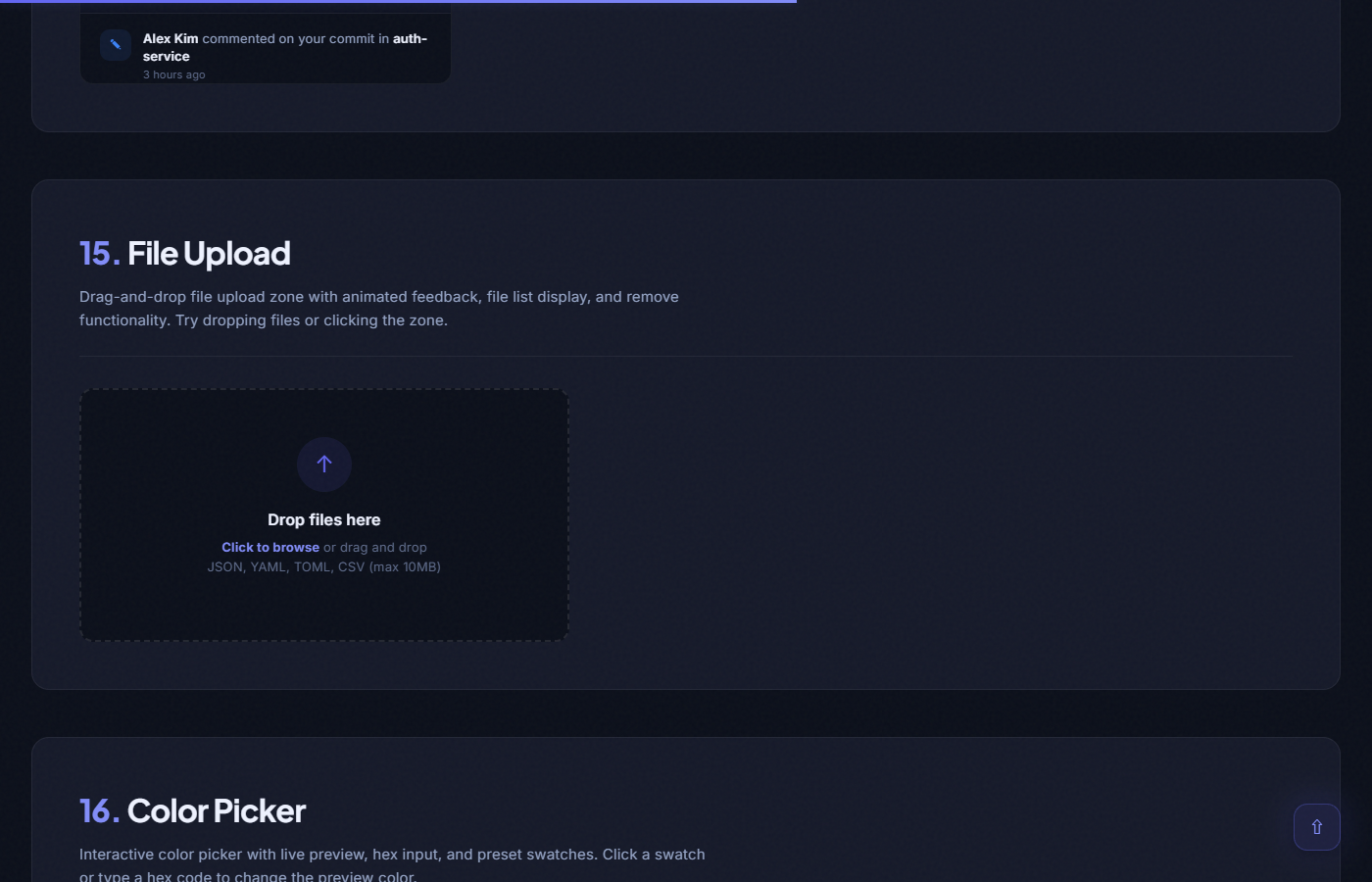Select the 'Alex Kim' name in notification
Image resolution: width=1372 pixels, height=882 pixels.
click(171, 39)
